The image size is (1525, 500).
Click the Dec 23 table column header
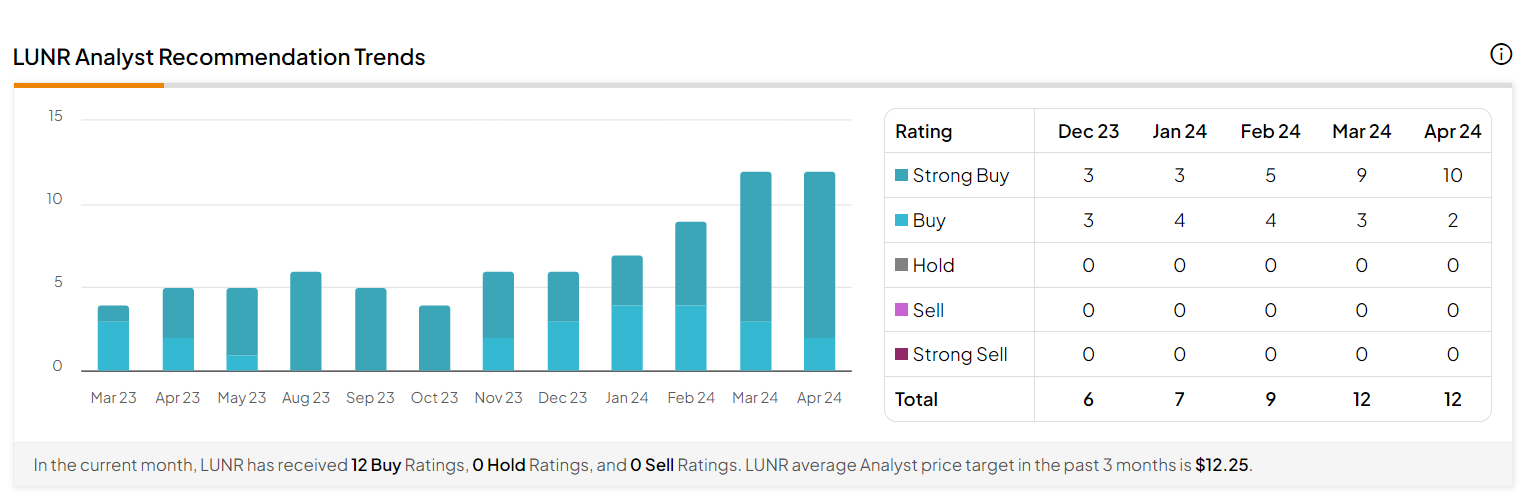1088,131
